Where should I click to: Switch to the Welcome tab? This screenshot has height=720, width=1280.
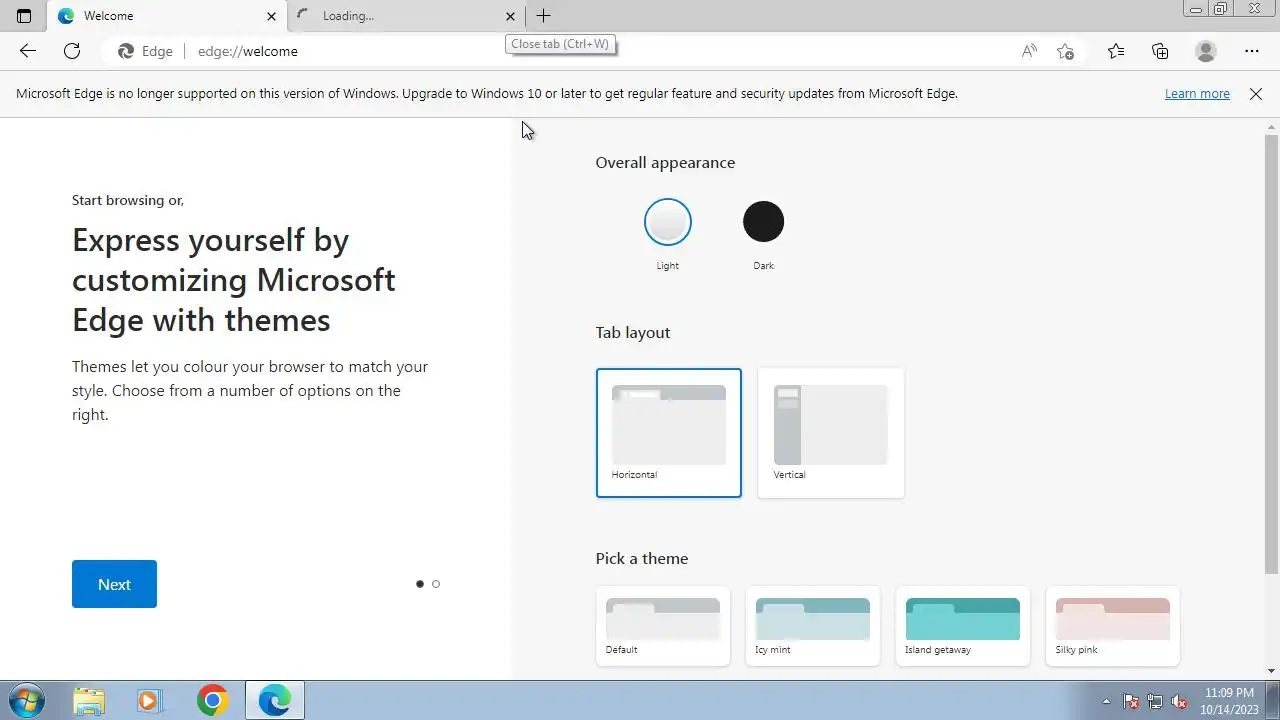click(166, 16)
